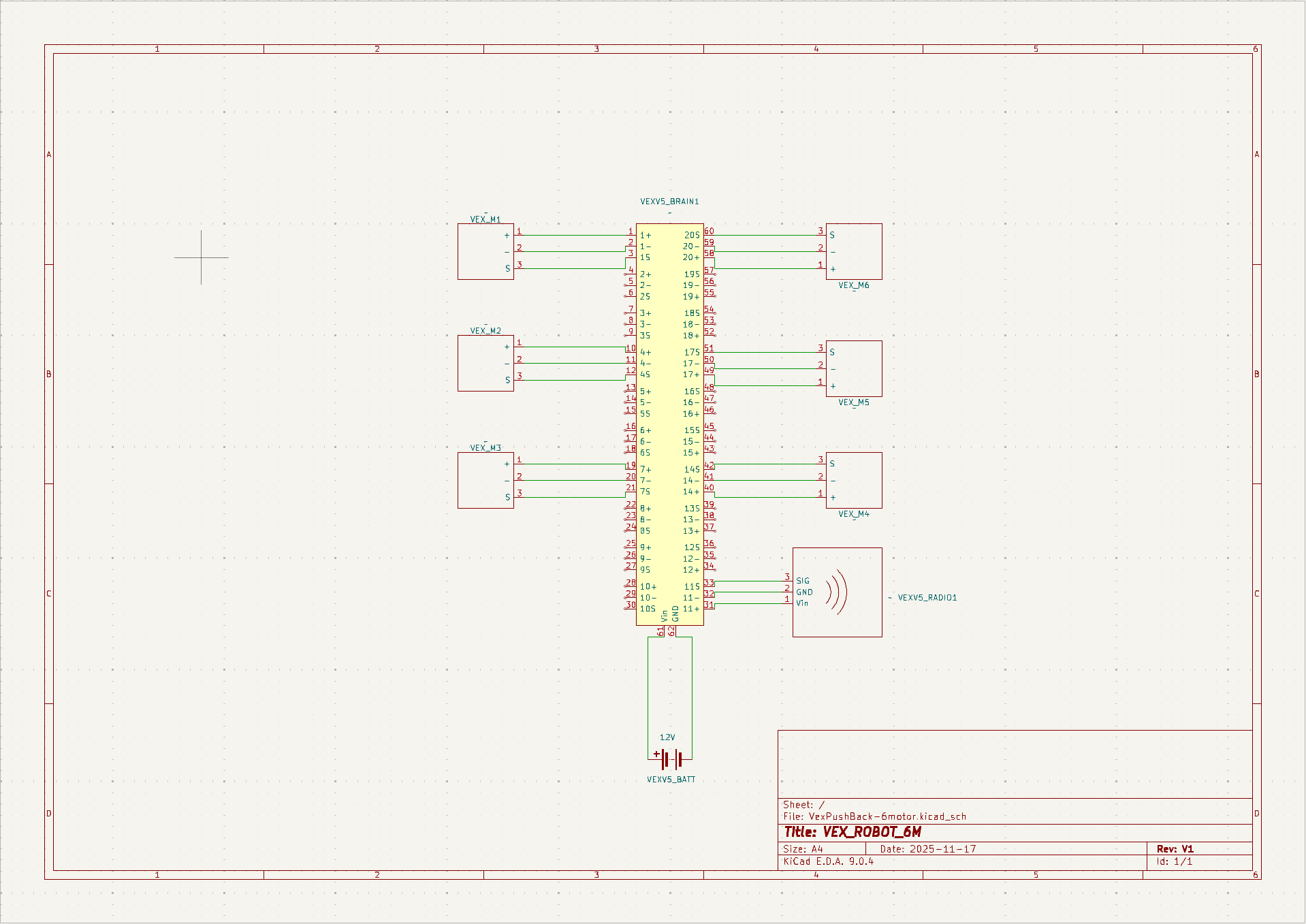The height and width of the screenshot is (924, 1306).
Task: Click the GND pin on the radio
Action: coord(804,592)
